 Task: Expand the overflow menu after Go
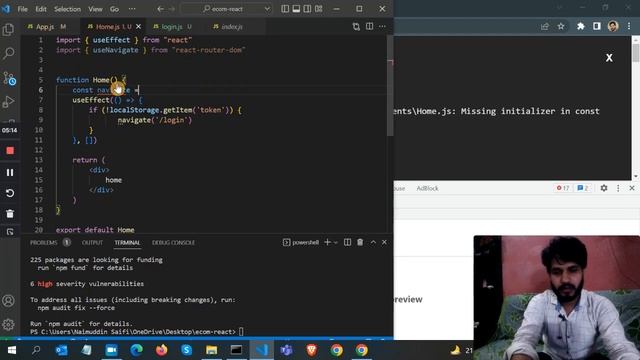point(132,9)
